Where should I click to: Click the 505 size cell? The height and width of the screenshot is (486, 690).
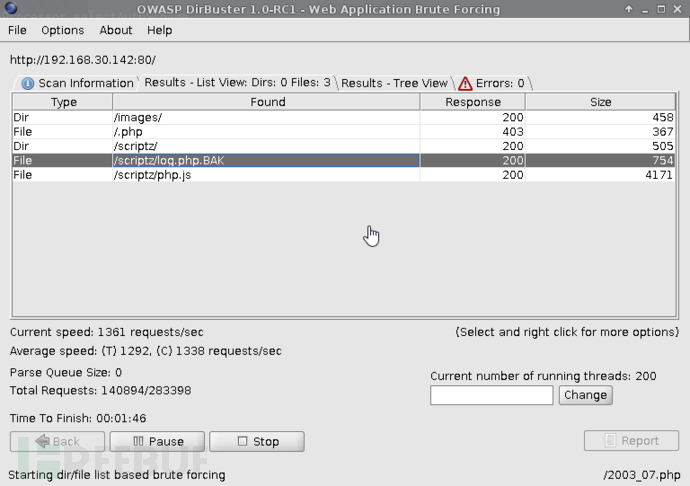[x=600, y=146]
